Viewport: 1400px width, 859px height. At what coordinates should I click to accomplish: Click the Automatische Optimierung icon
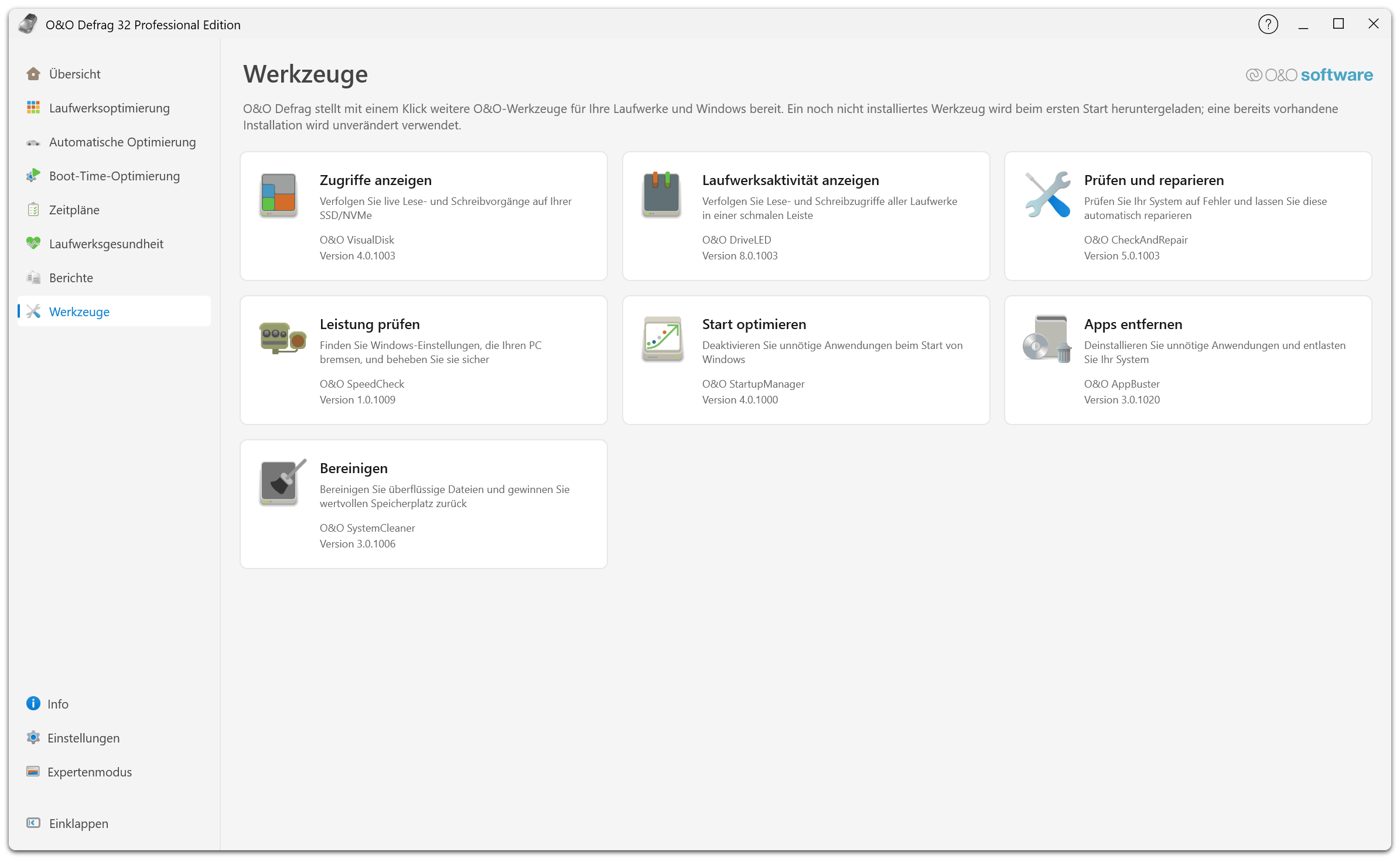click(33, 142)
